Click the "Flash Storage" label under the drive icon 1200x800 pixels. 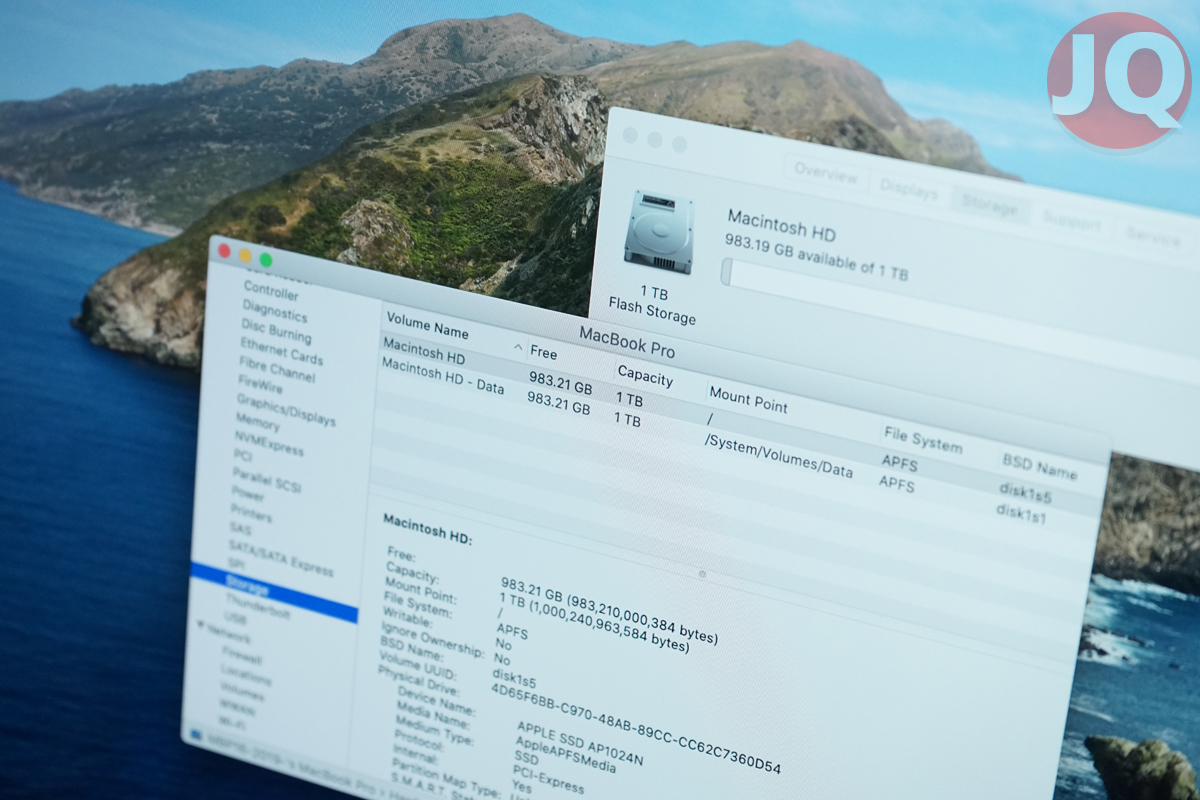pyautogui.click(x=653, y=311)
